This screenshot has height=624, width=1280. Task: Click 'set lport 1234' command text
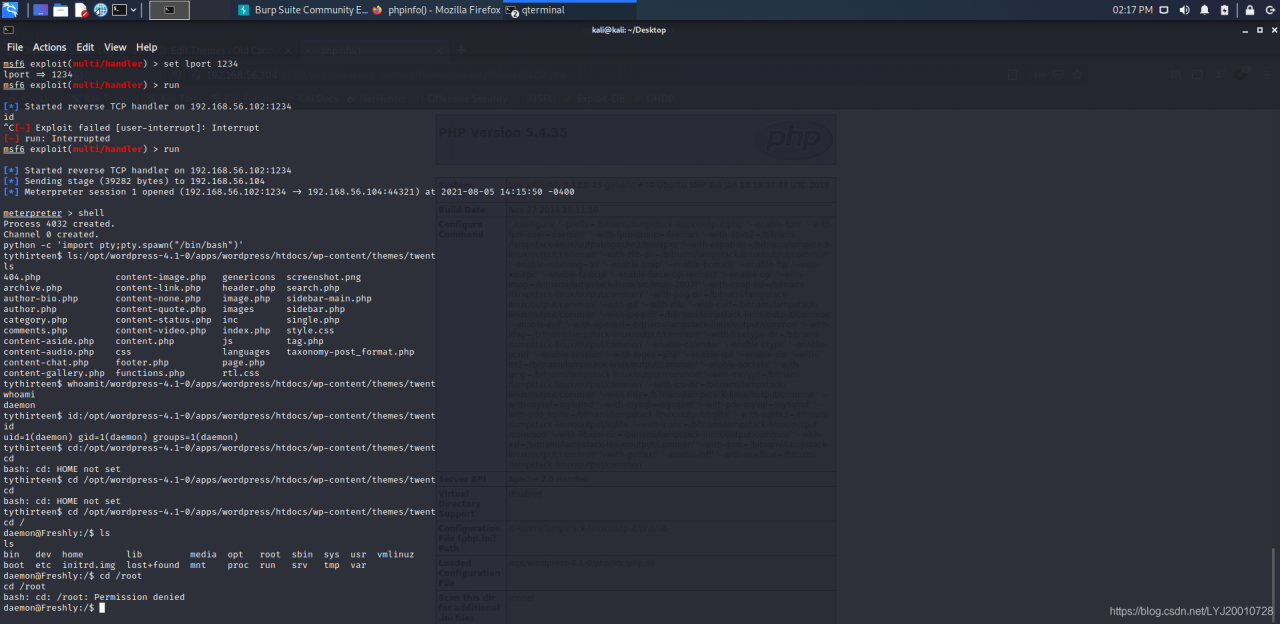pos(201,64)
